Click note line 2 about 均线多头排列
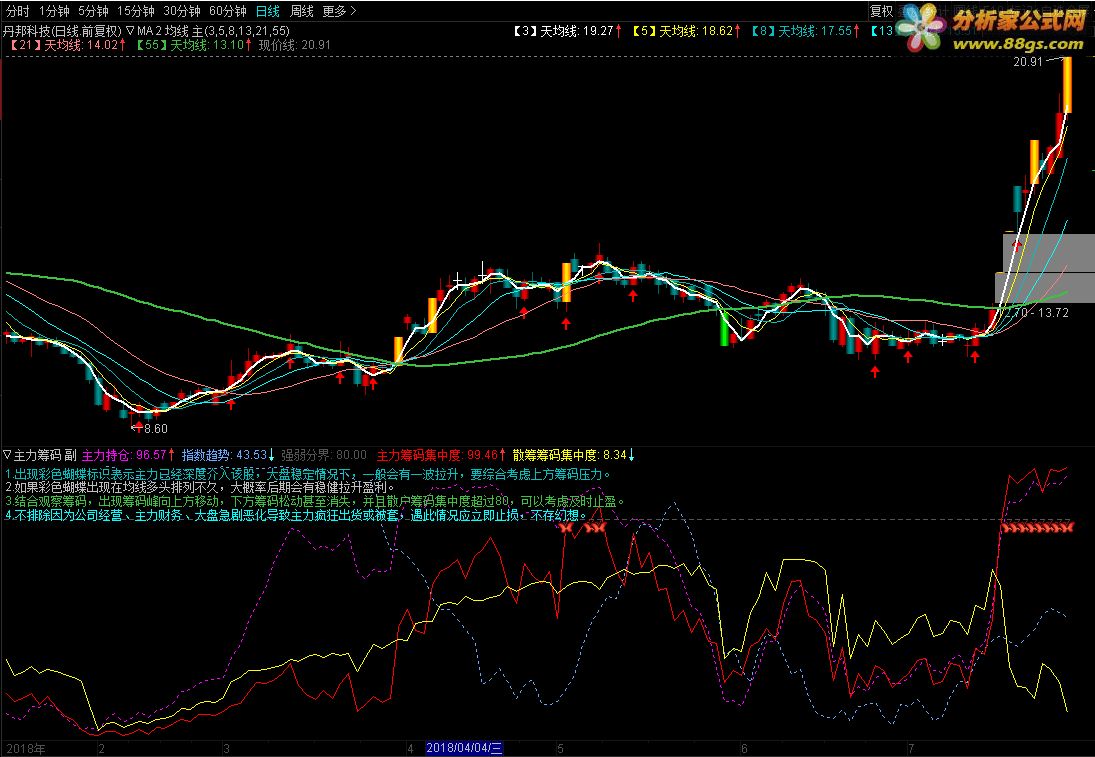 200,487
